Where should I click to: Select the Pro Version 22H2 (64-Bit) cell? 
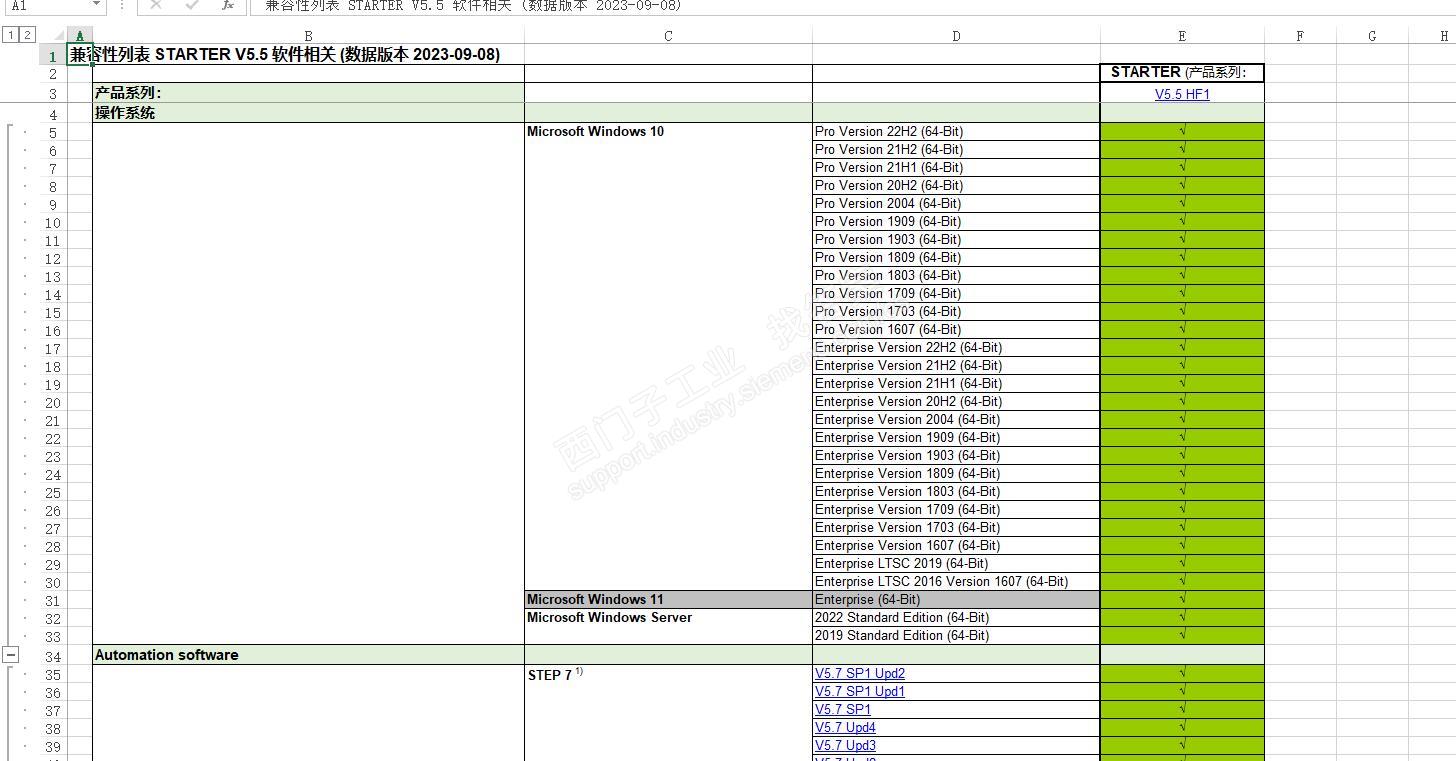pos(956,131)
